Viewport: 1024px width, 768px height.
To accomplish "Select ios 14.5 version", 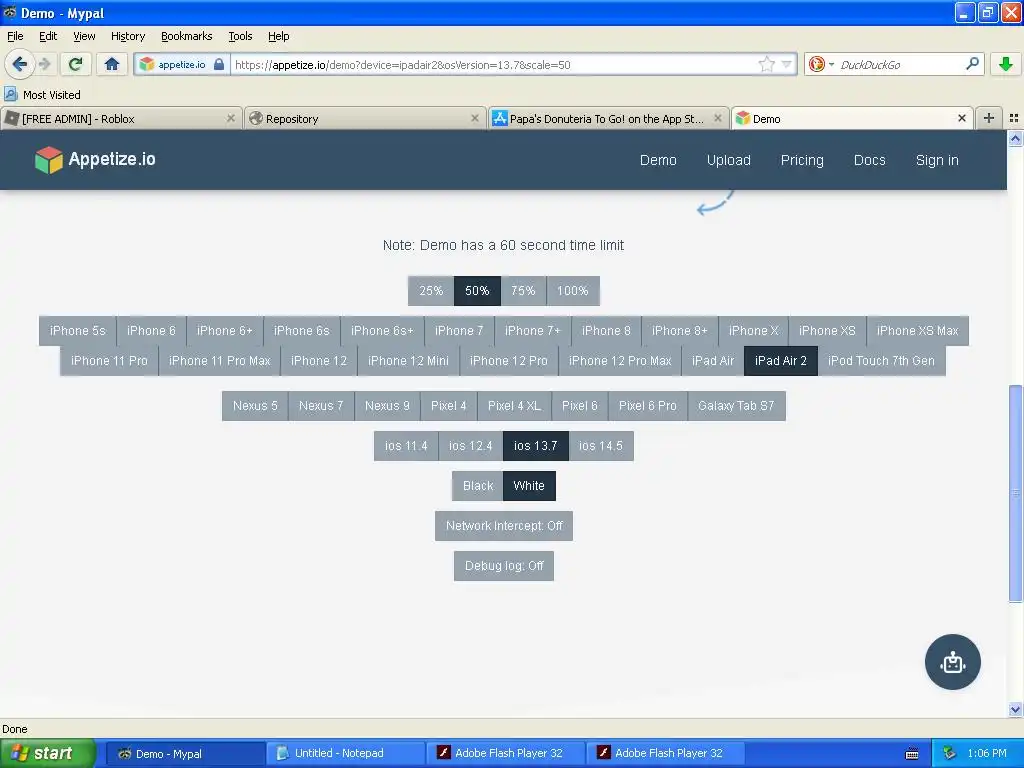I will 601,446.
